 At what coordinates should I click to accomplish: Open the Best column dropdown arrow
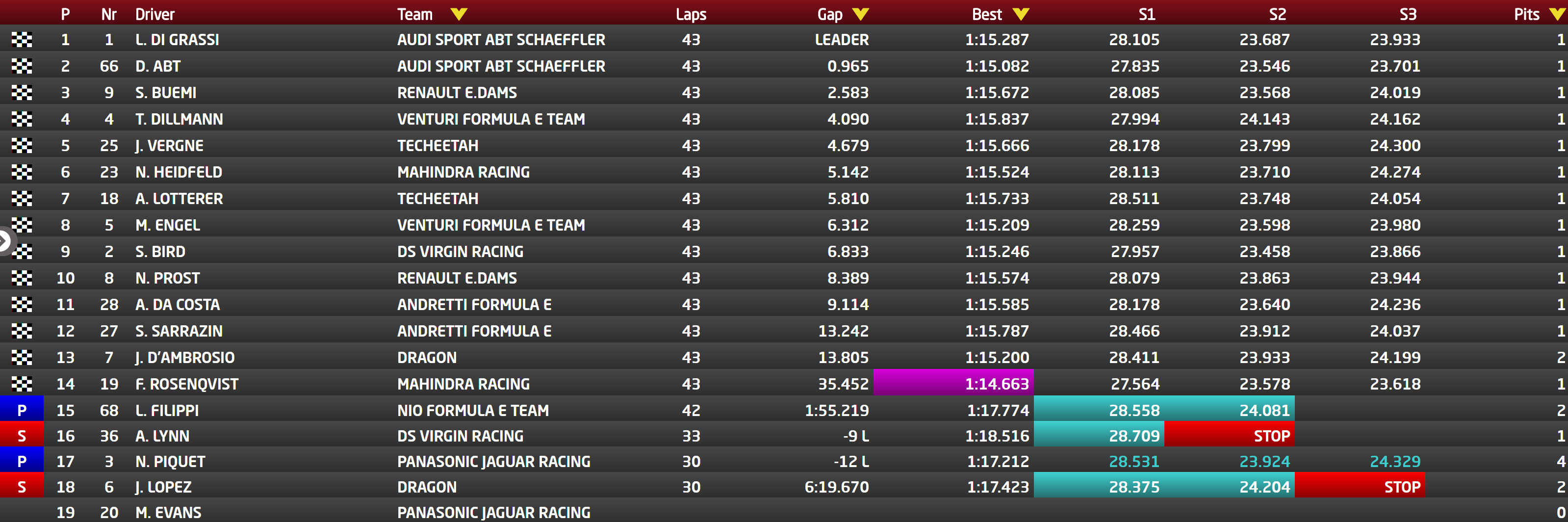click(1021, 14)
